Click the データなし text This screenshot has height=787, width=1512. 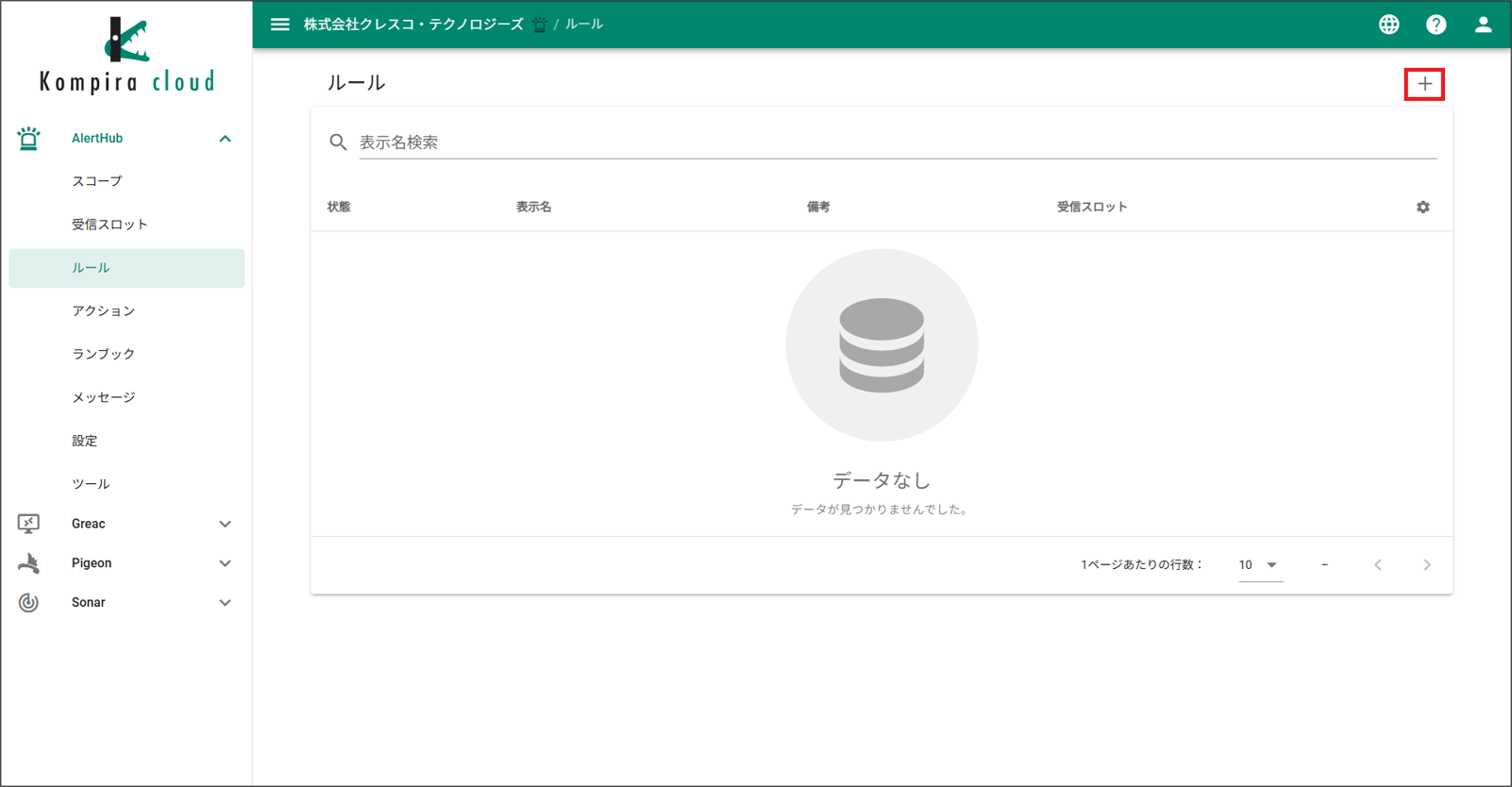[x=882, y=480]
